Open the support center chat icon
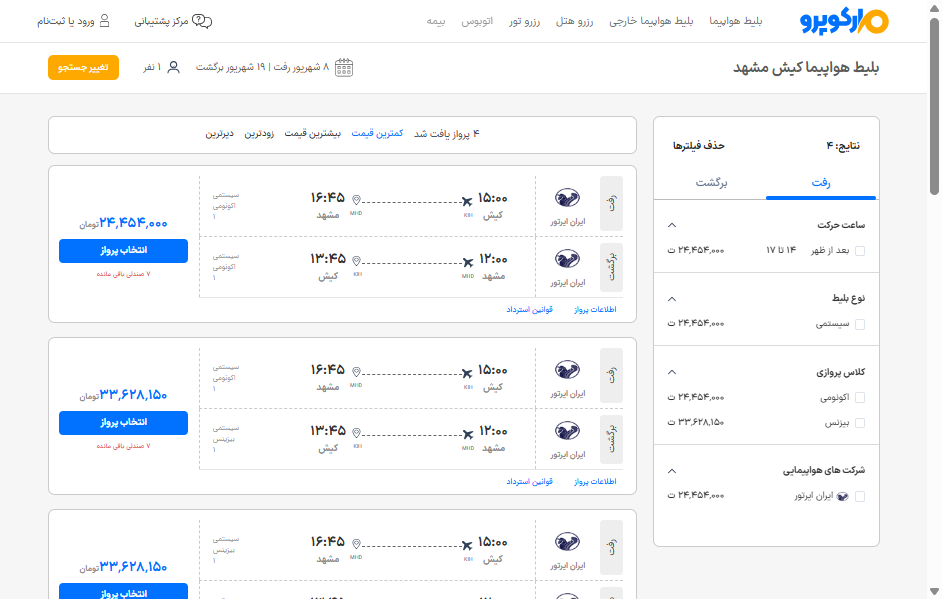942x599 pixels. 202,21
